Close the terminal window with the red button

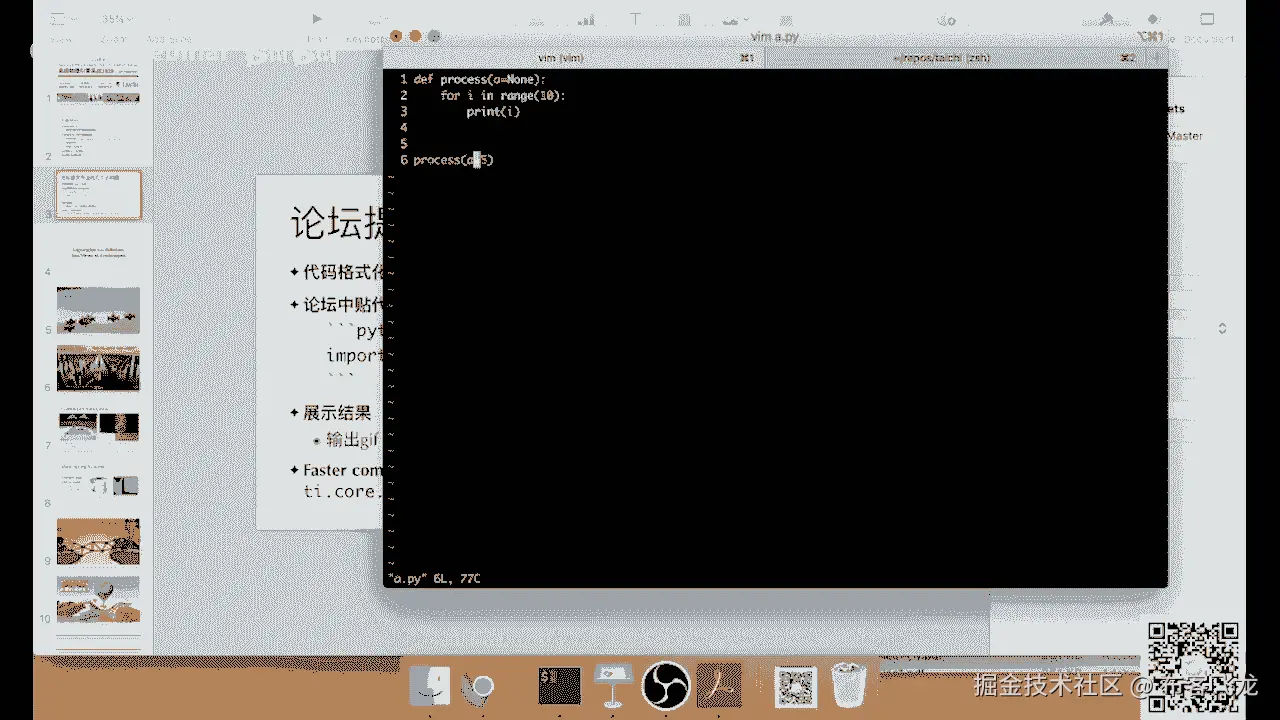pos(397,36)
